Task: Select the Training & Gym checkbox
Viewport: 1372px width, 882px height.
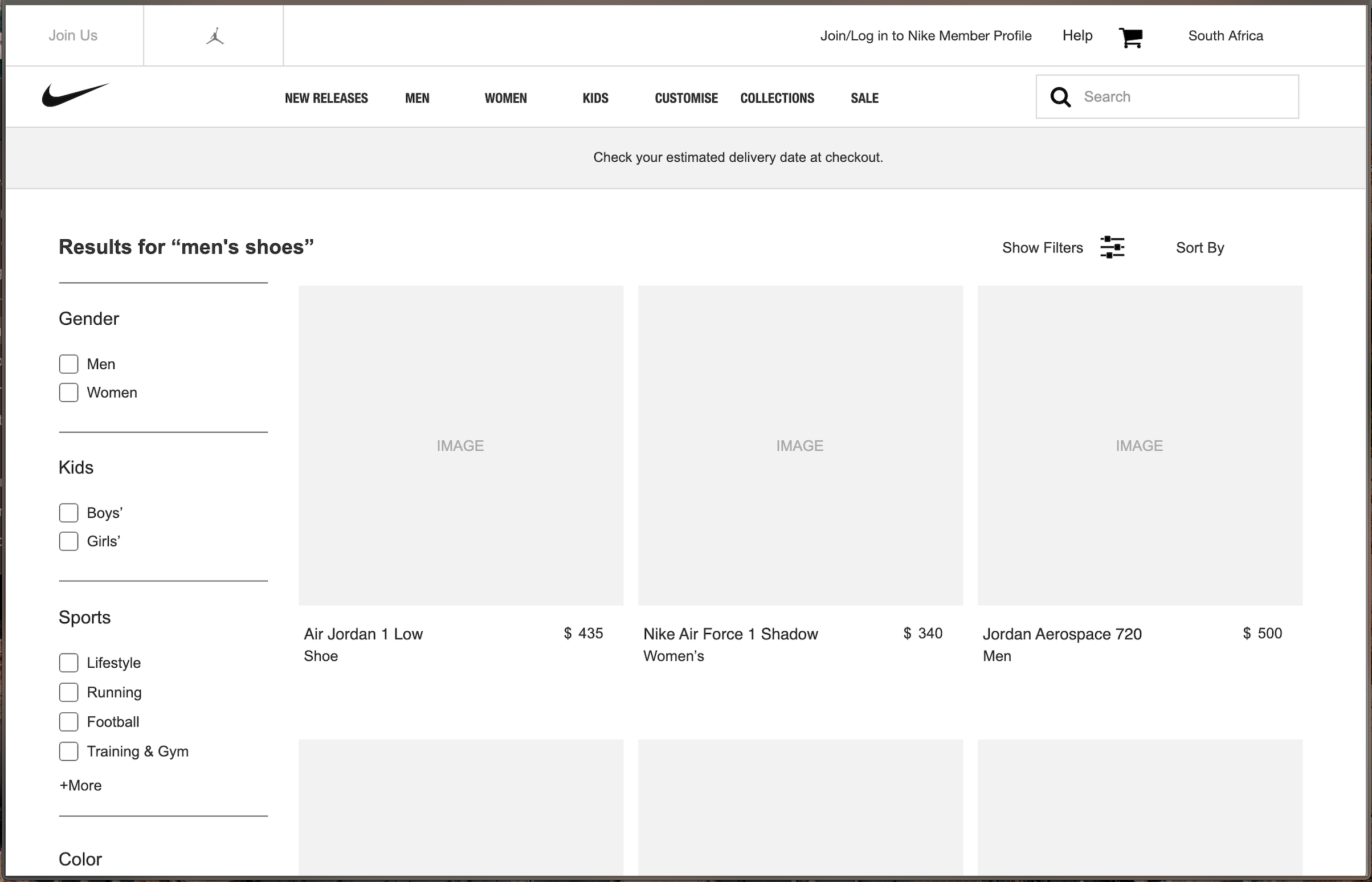Action: click(69, 752)
